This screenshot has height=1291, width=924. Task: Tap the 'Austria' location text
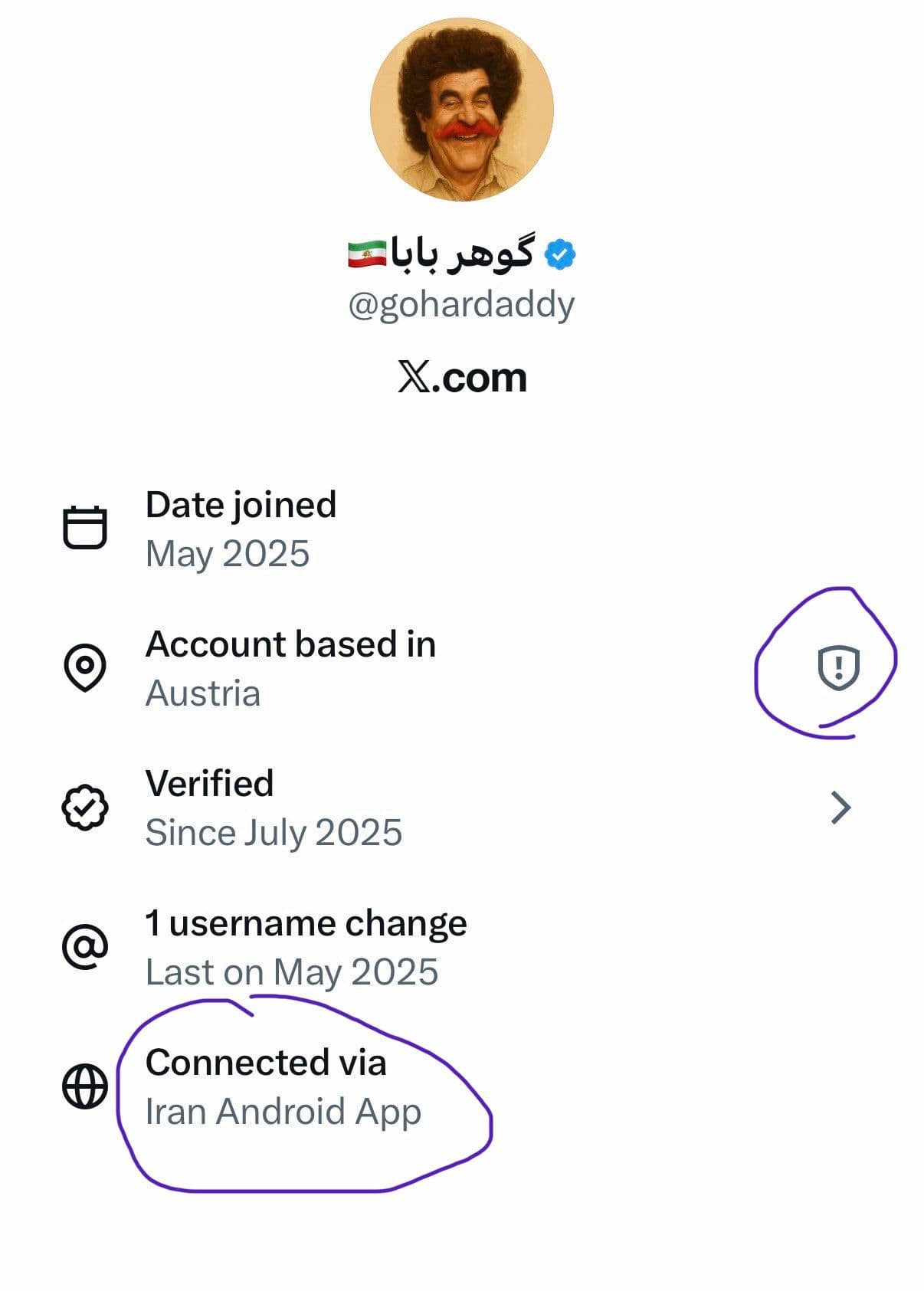pyautogui.click(x=203, y=693)
